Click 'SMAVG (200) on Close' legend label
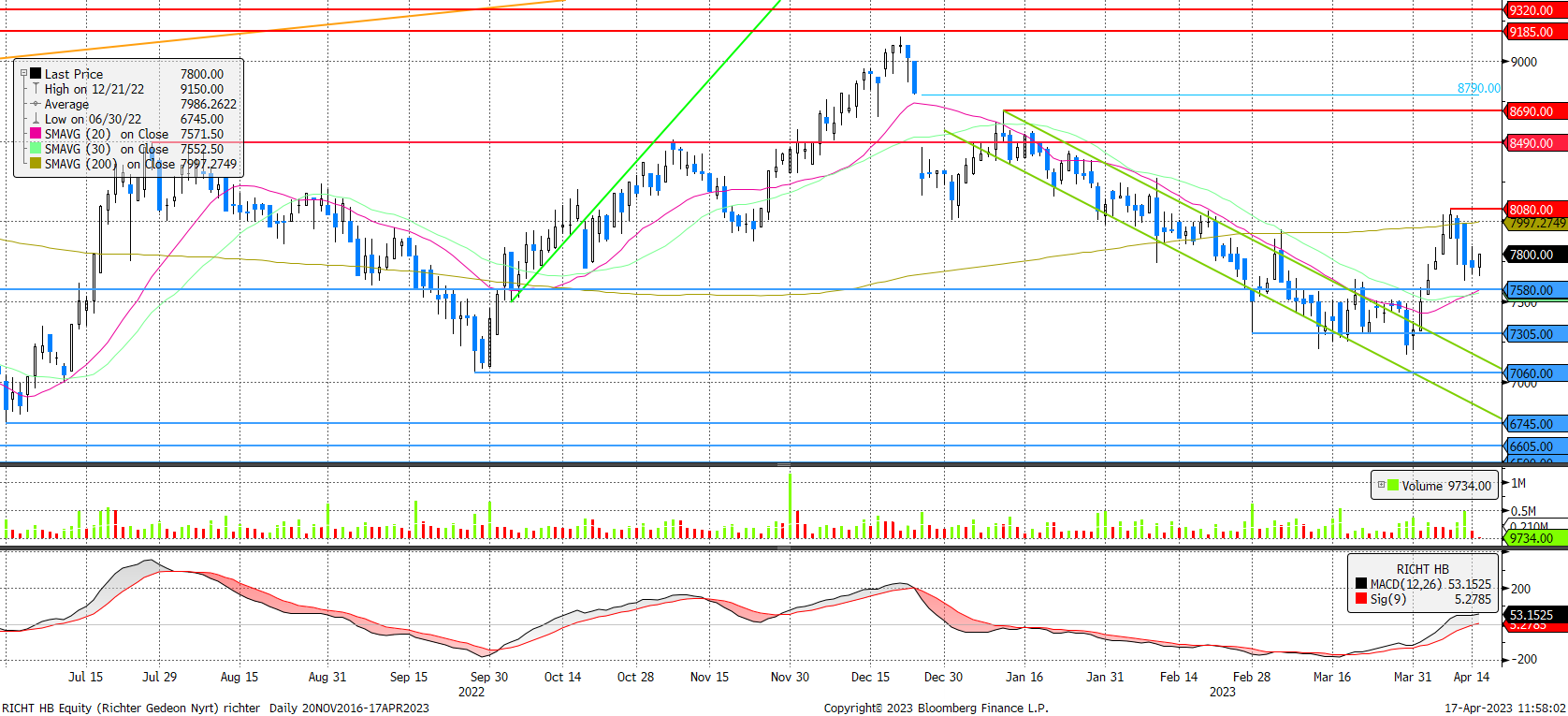The width and height of the screenshot is (1568, 716). coord(109,164)
